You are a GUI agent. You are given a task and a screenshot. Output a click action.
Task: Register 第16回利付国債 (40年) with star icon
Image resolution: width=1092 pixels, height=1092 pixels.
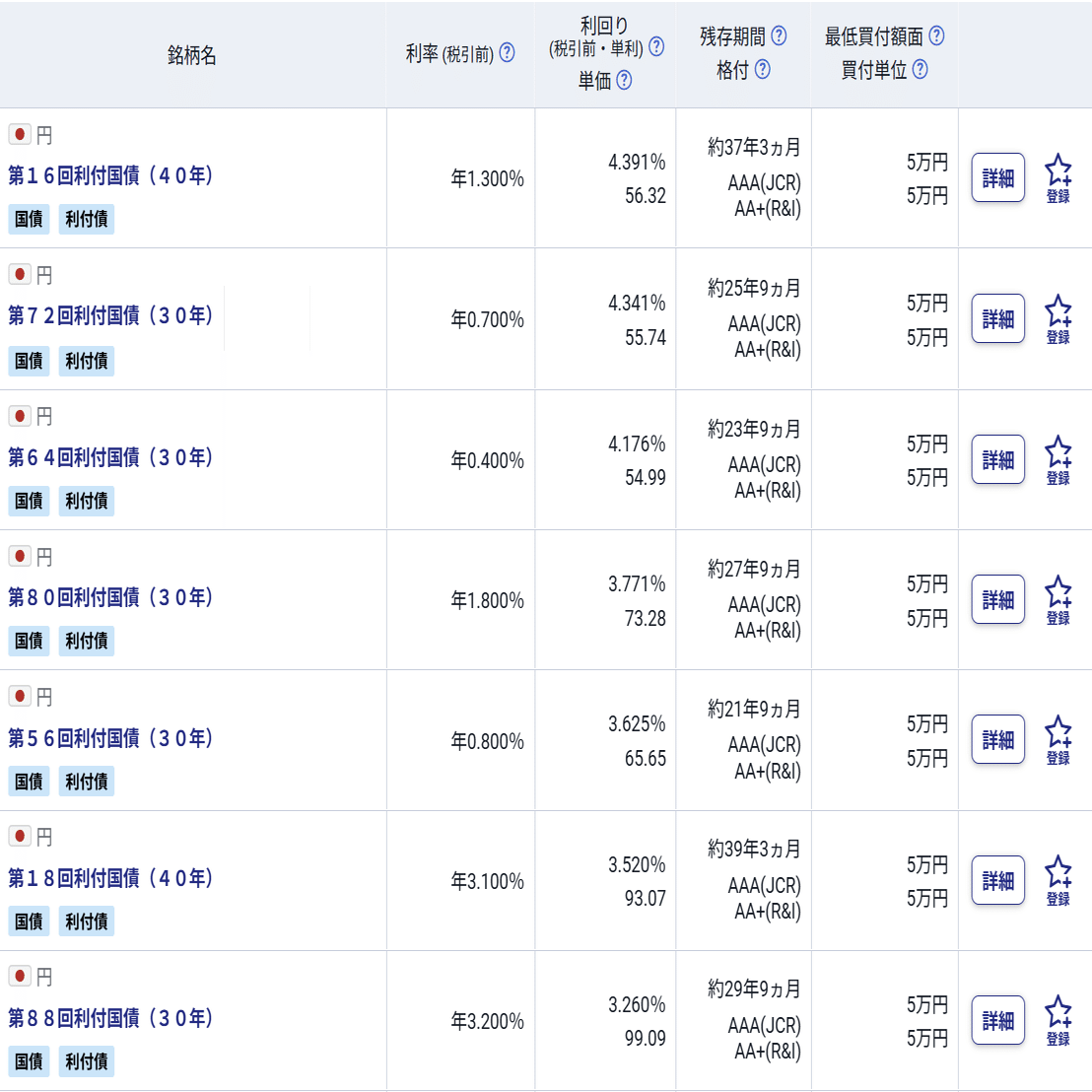pyautogui.click(x=1058, y=177)
